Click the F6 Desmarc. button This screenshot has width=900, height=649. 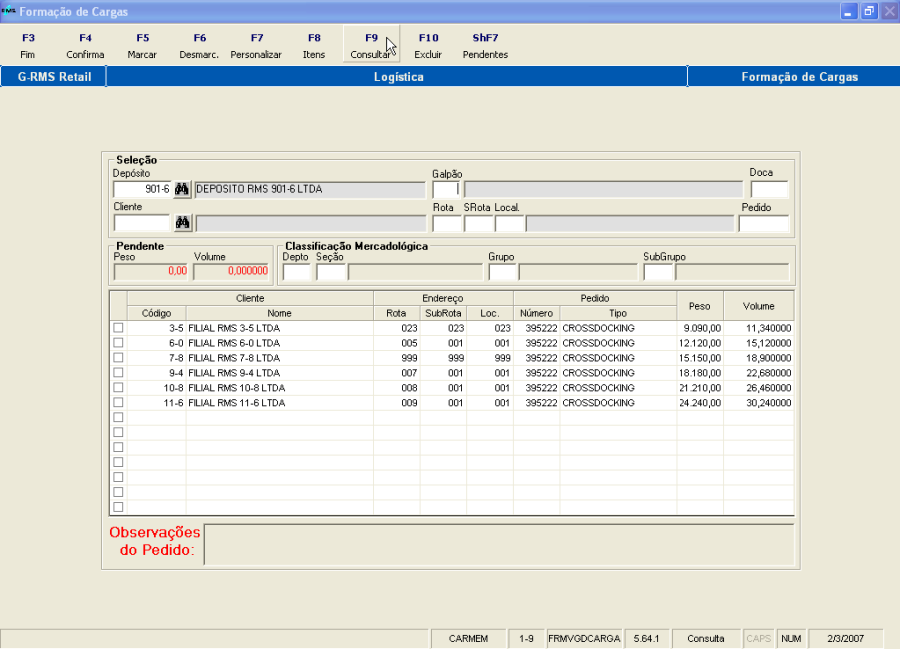pos(199,45)
